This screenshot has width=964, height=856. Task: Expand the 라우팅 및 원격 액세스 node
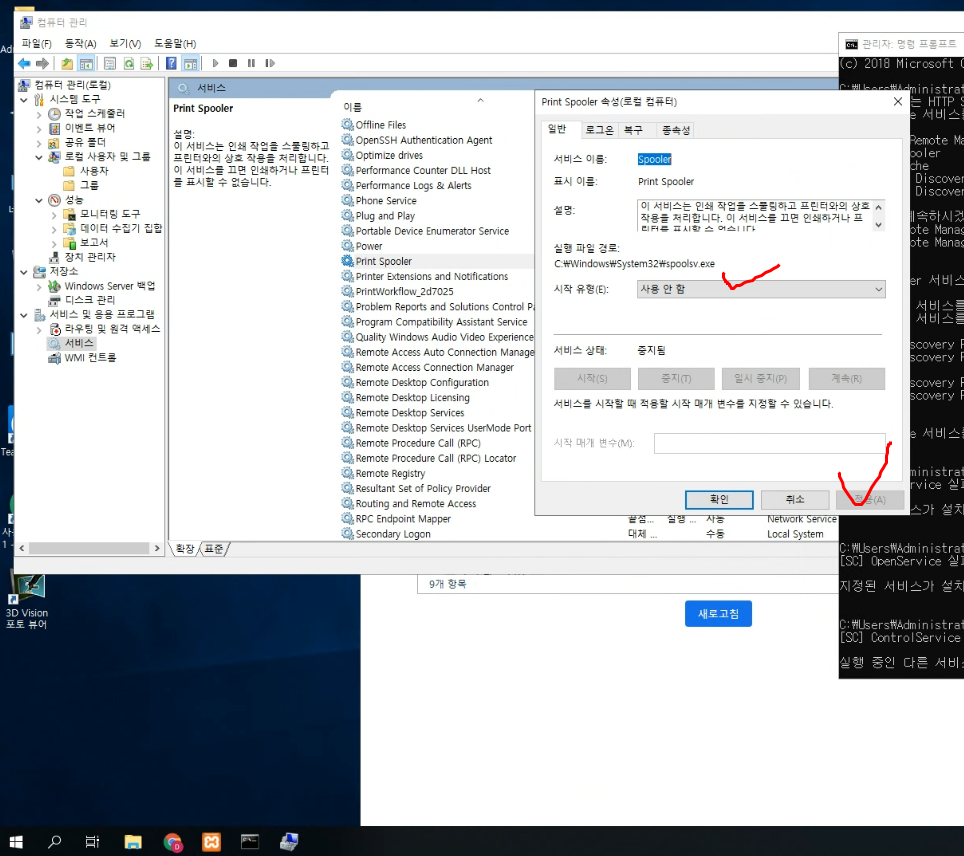click(x=39, y=330)
